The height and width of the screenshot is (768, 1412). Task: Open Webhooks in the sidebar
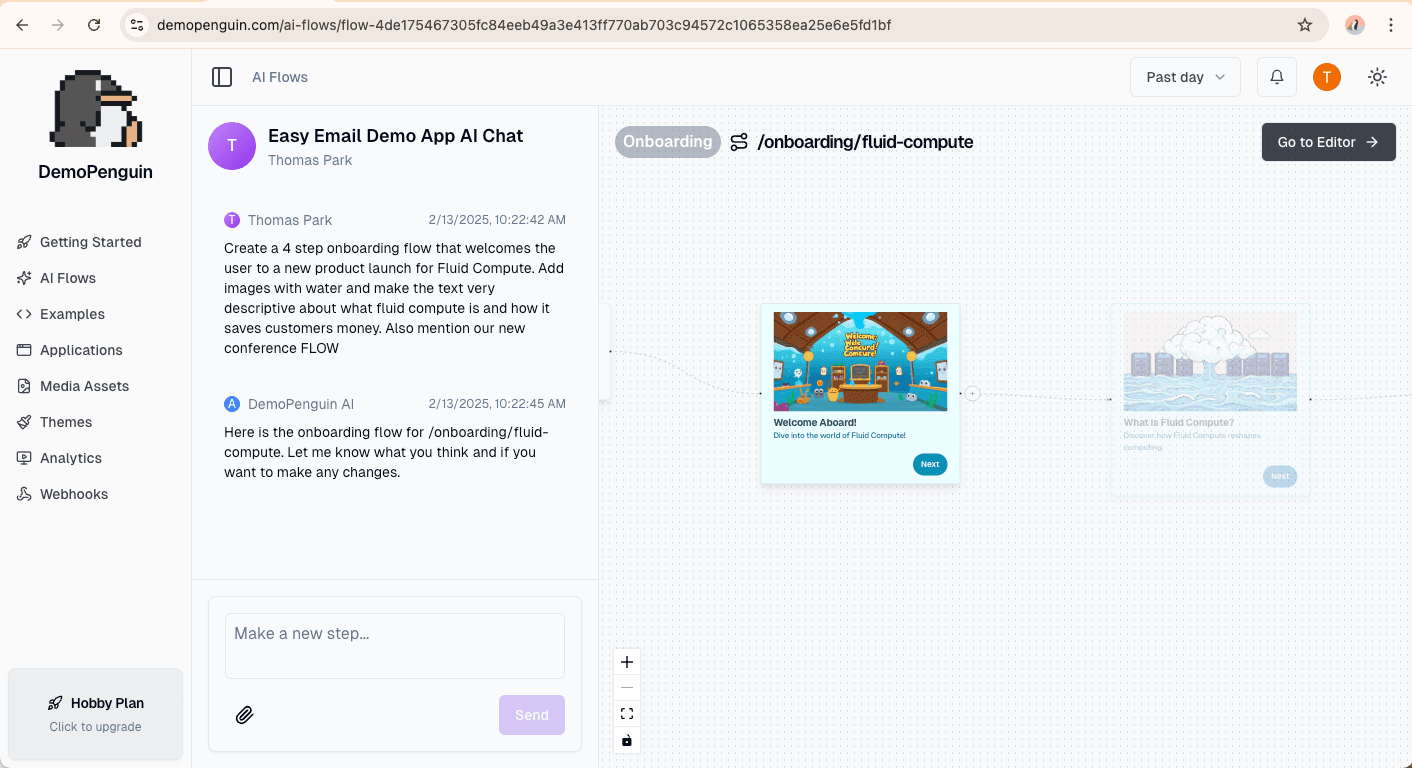(74, 494)
